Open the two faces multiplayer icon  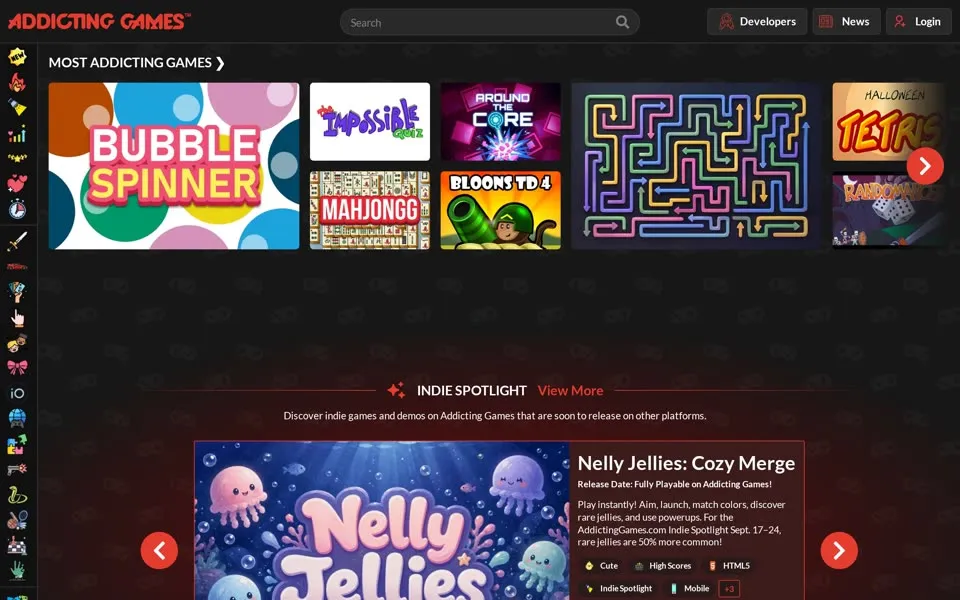tap(17, 343)
